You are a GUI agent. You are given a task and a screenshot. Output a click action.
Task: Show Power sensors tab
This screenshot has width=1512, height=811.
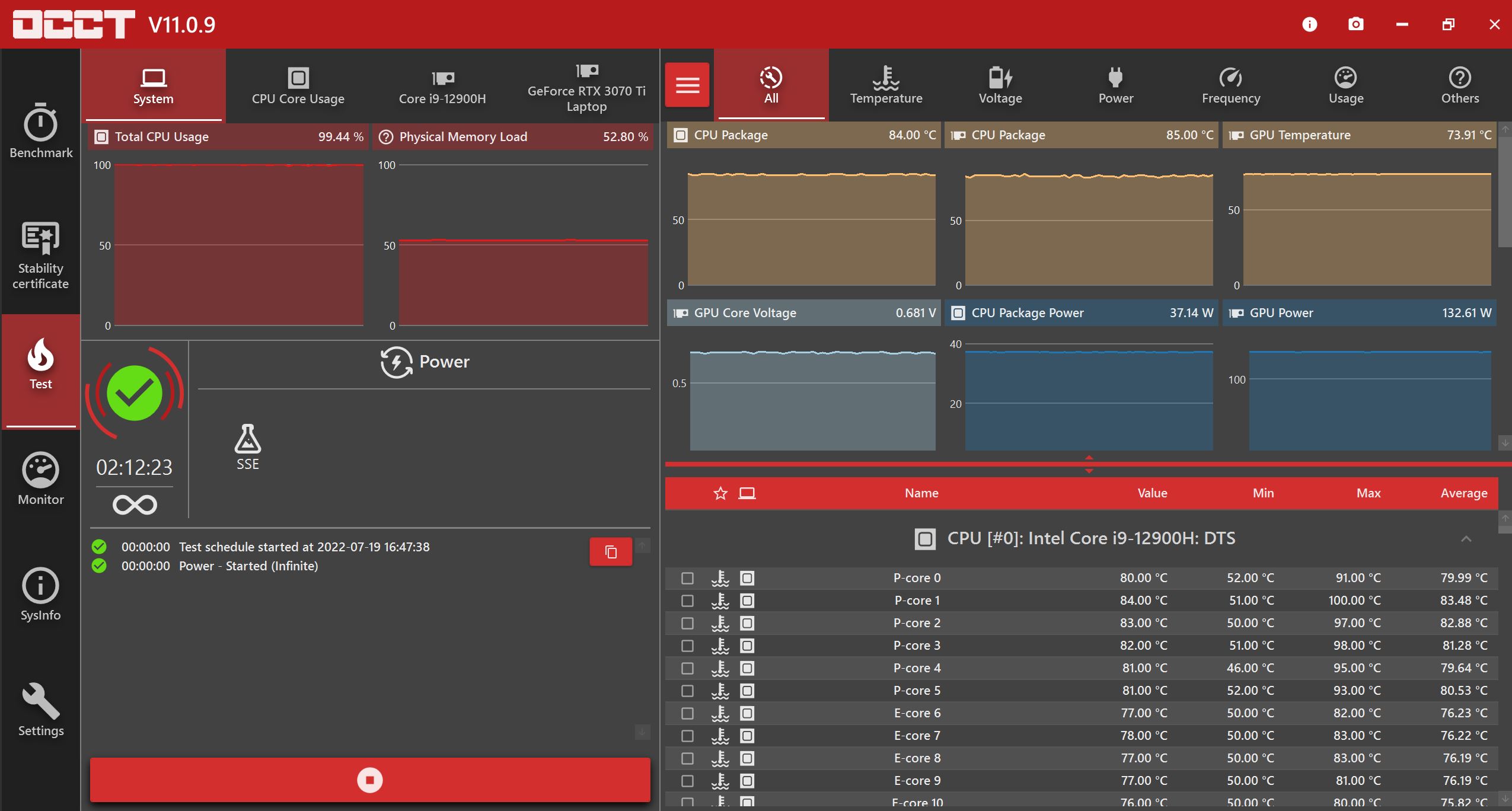click(1115, 85)
